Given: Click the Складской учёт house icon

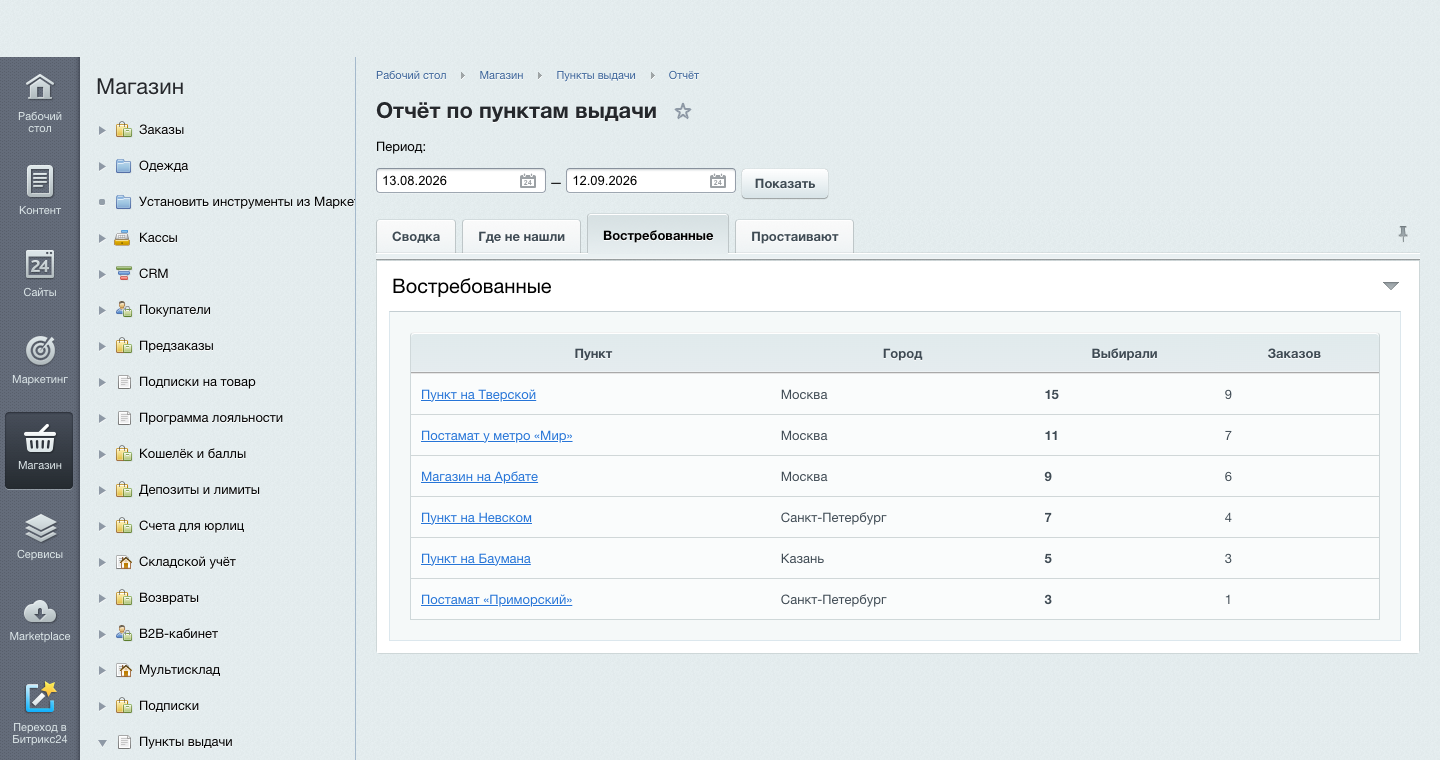Looking at the screenshot, I should tap(123, 562).
